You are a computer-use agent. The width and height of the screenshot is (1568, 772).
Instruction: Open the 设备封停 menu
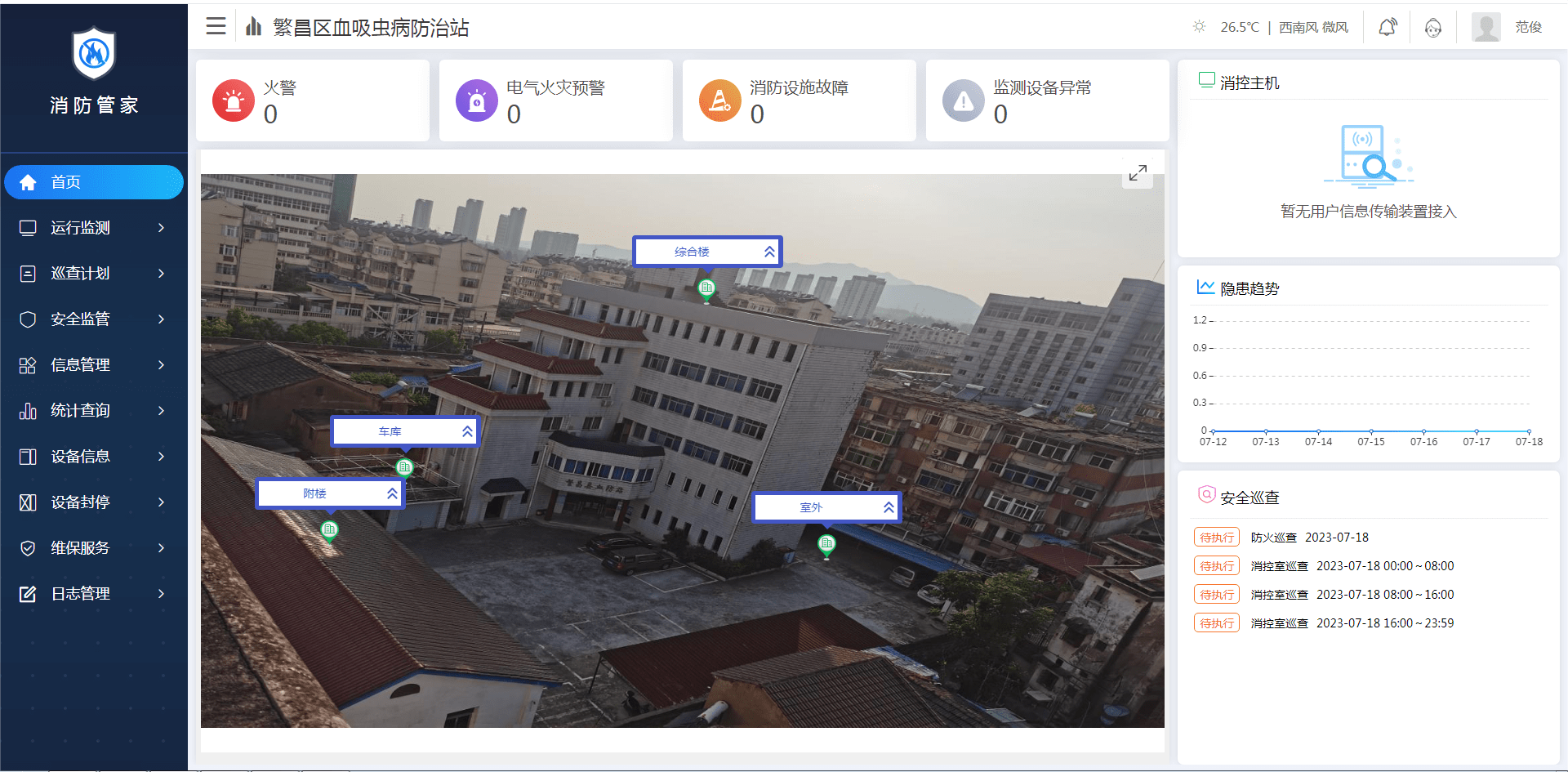[94, 502]
